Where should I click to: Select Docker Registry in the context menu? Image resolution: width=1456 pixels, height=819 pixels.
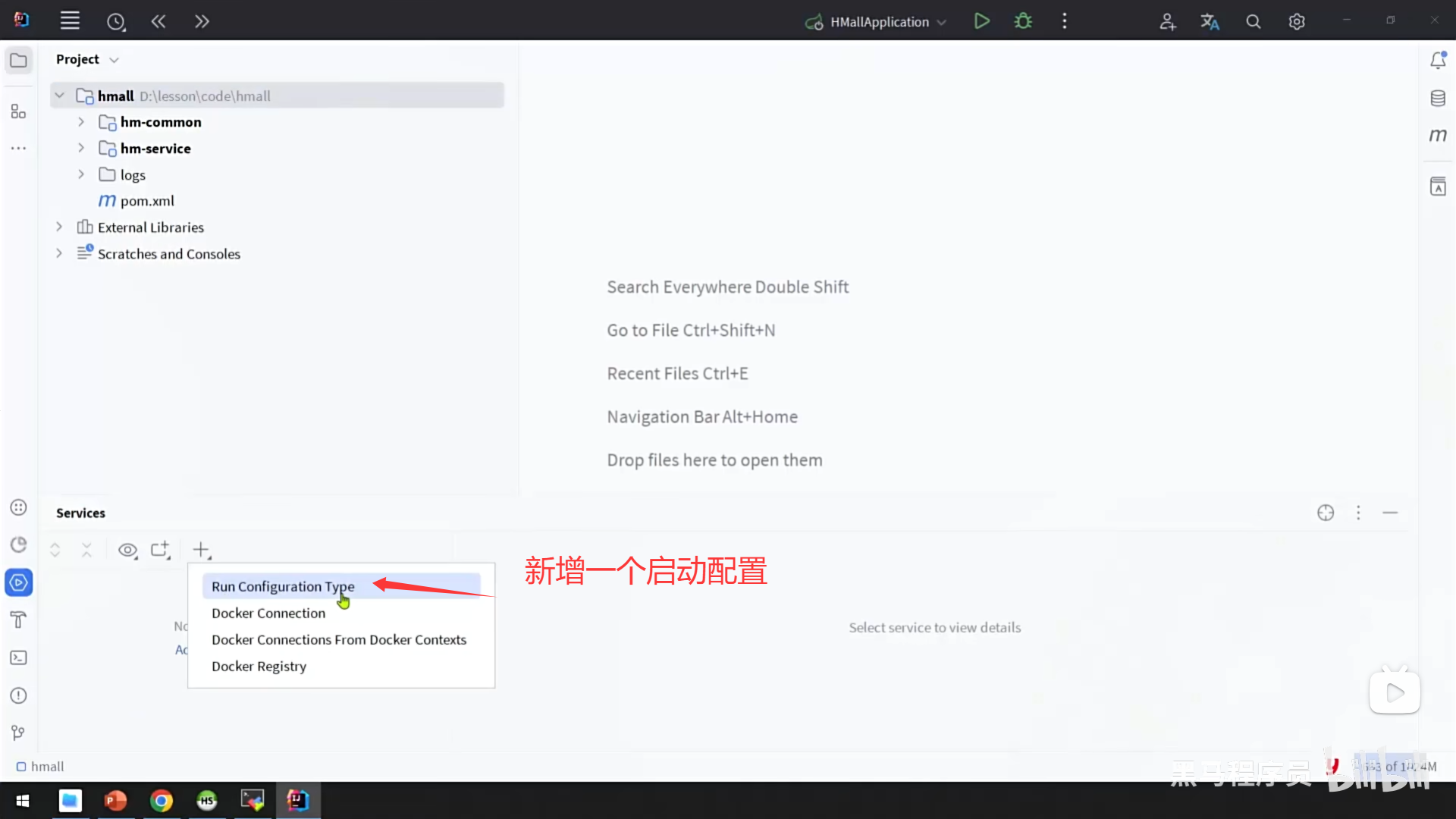coord(259,666)
